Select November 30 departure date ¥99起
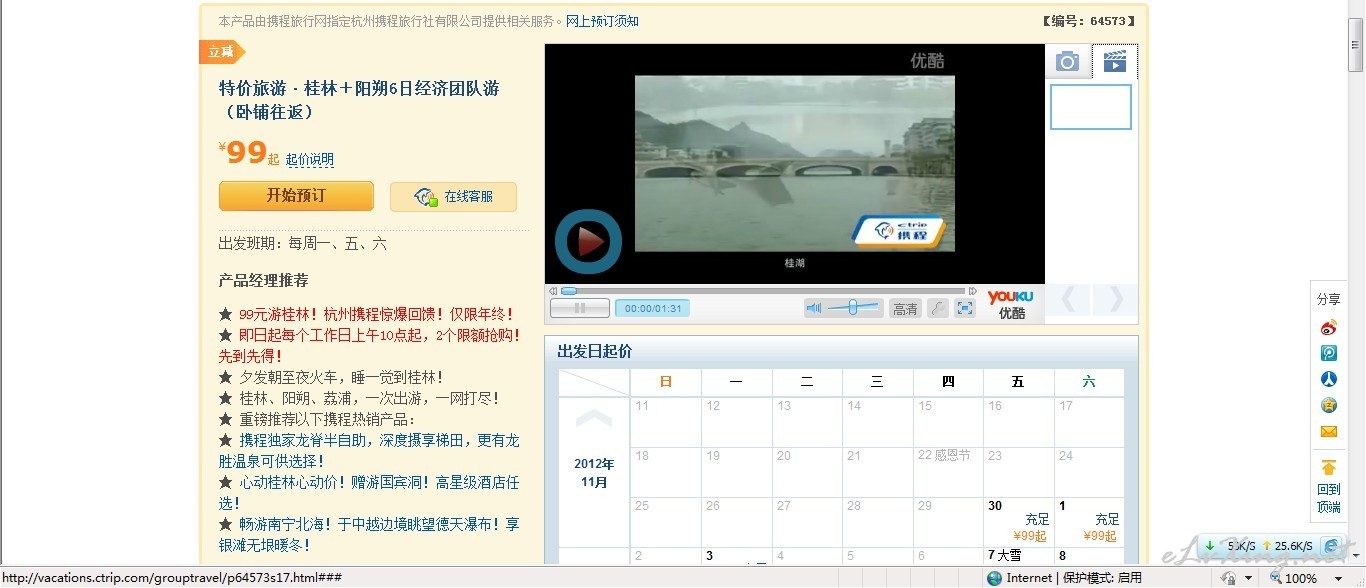Screen dimensions: 1366x588 (1018, 521)
